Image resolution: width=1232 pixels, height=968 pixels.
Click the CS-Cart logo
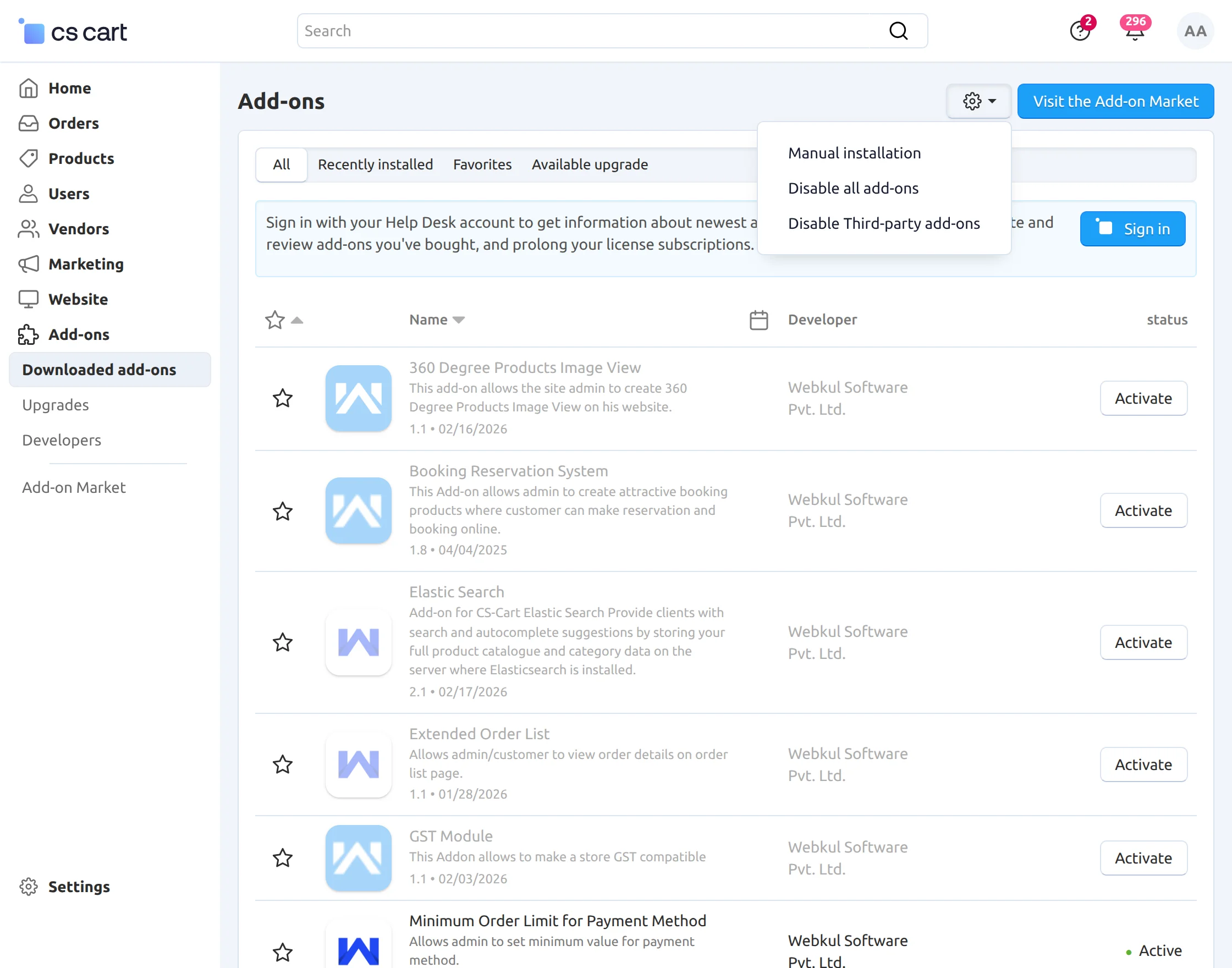pyautogui.click(x=73, y=32)
